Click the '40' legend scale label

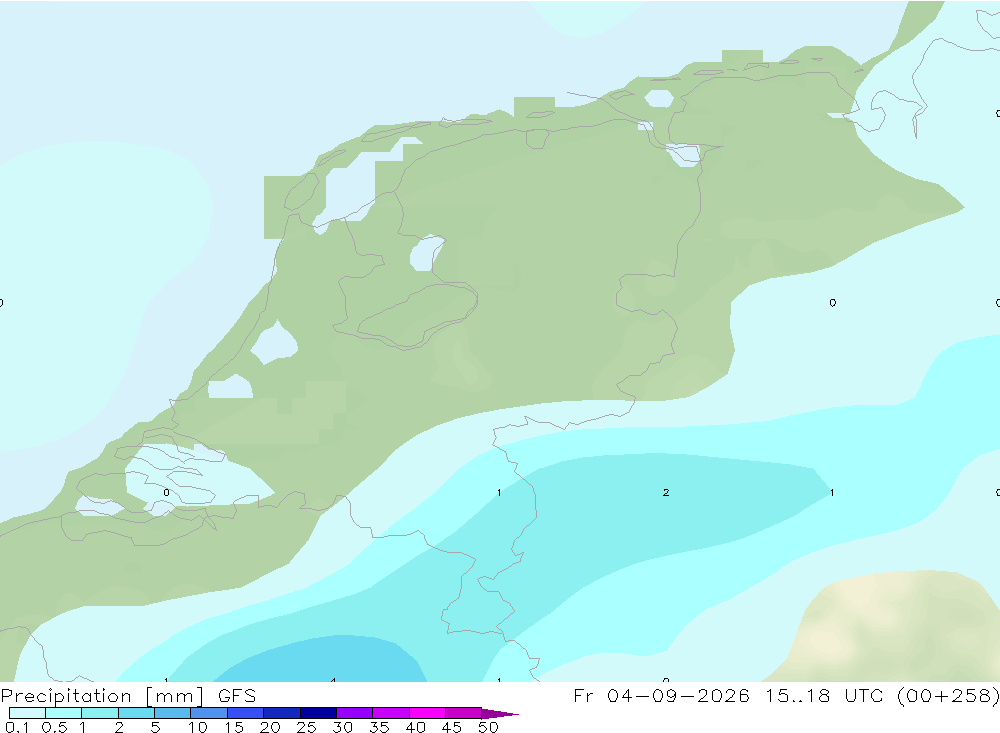click(x=415, y=727)
